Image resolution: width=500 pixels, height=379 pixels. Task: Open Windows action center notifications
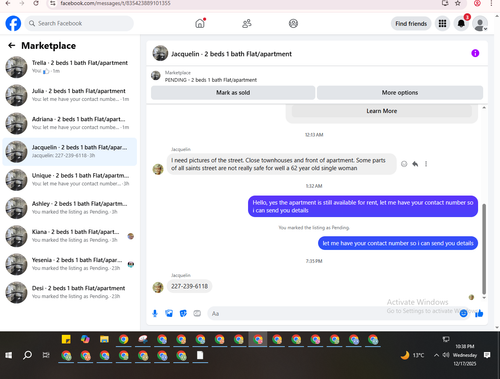point(487,355)
